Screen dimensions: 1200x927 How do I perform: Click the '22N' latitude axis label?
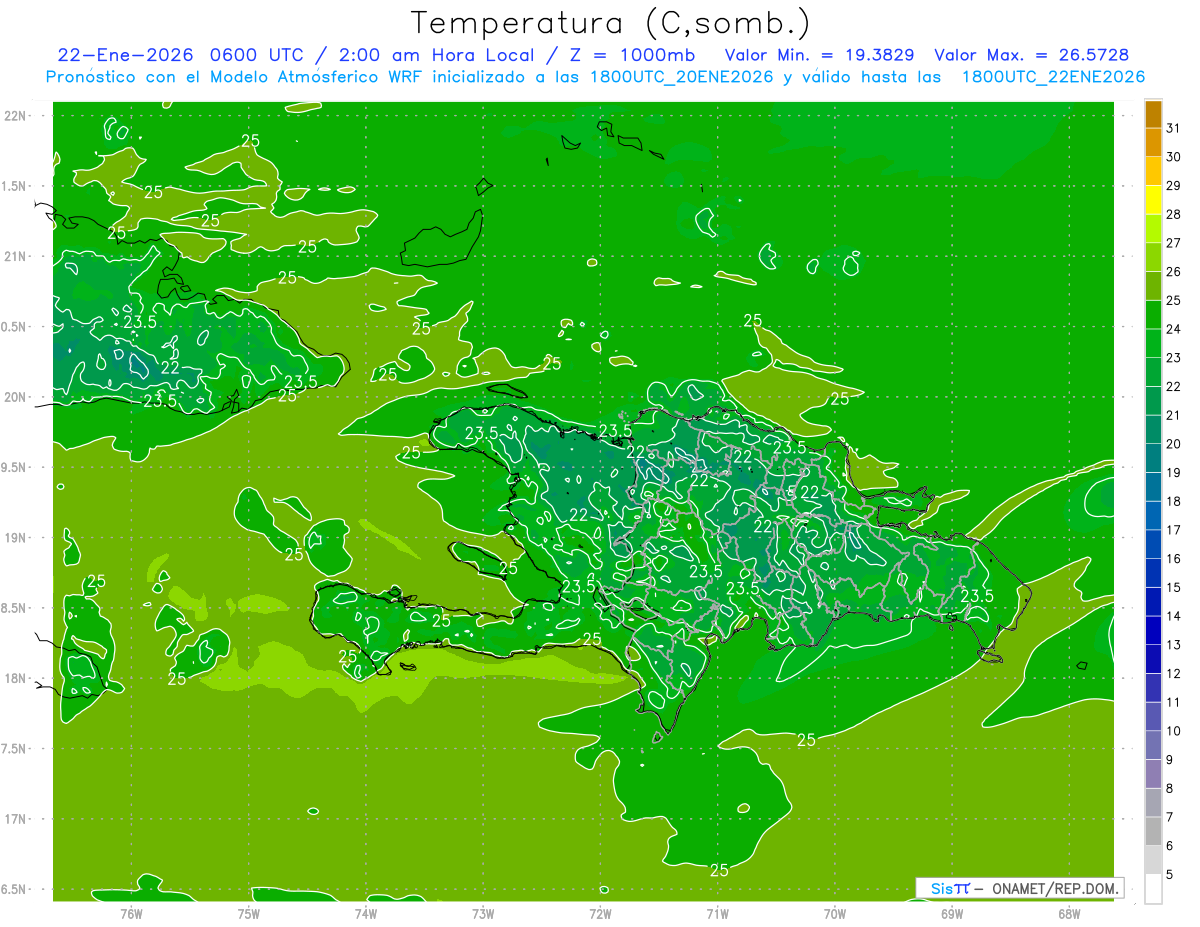click(x=15, y=116)
